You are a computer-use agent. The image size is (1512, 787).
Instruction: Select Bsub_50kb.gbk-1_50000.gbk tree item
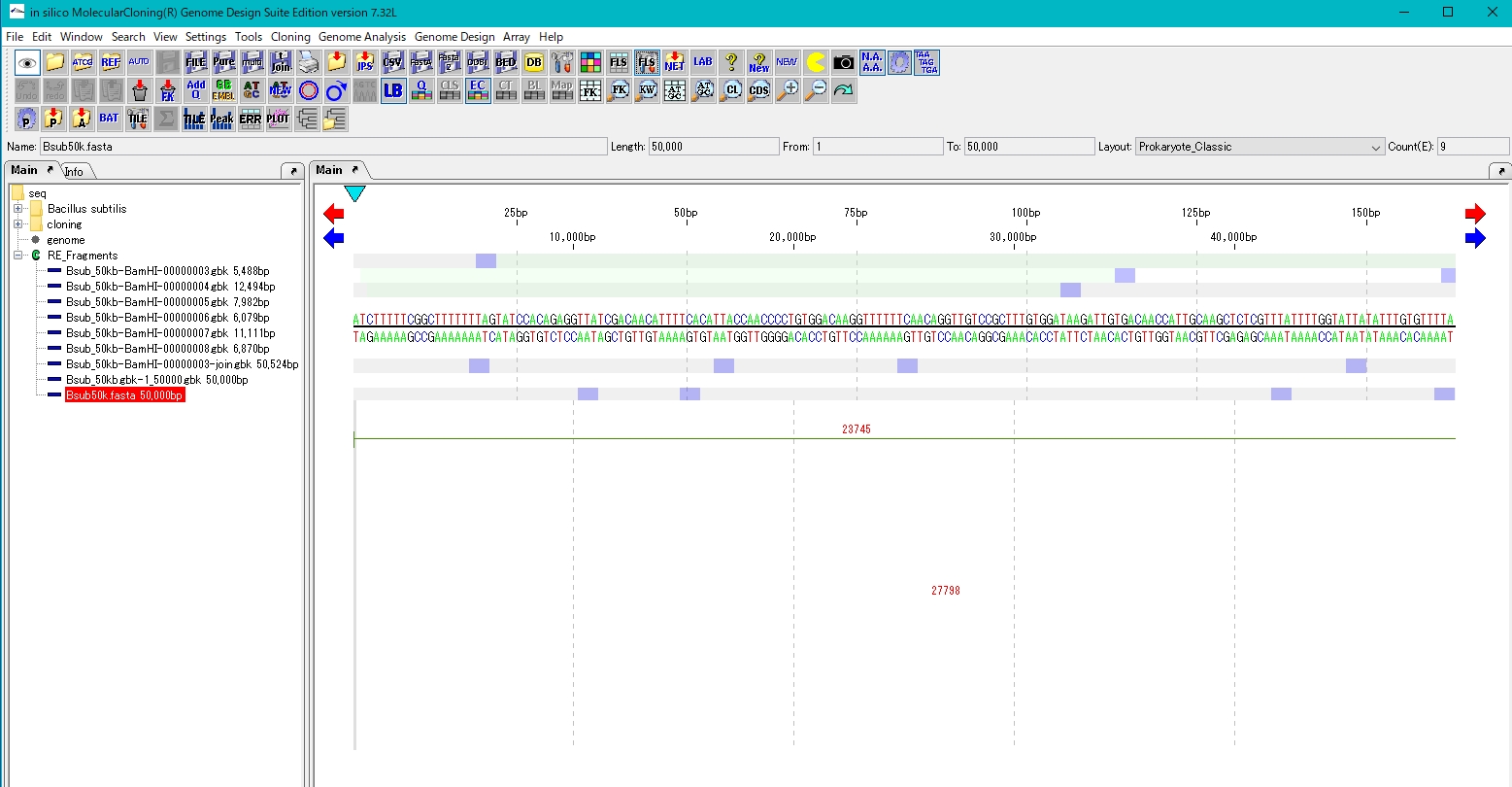click(x=157, y=380)
